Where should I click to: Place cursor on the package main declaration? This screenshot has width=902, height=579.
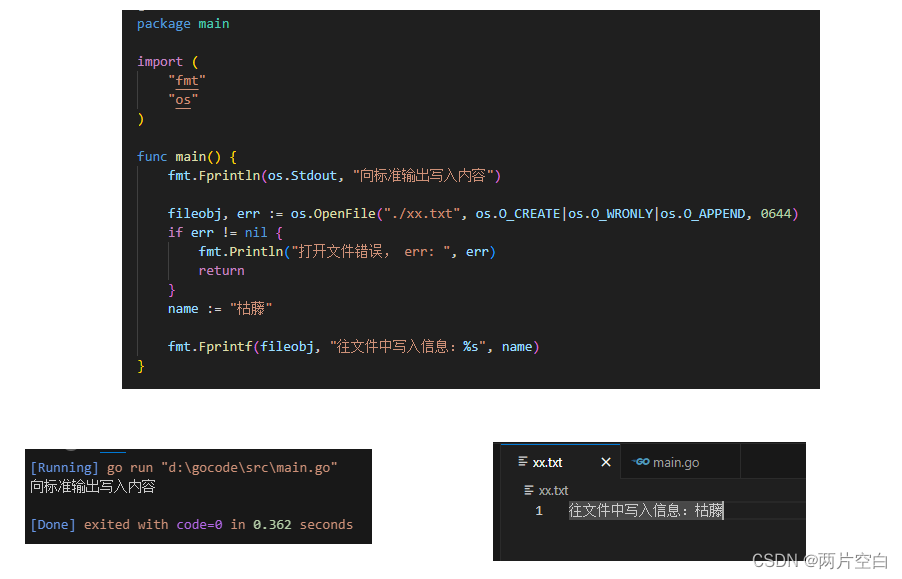(183, 23)
